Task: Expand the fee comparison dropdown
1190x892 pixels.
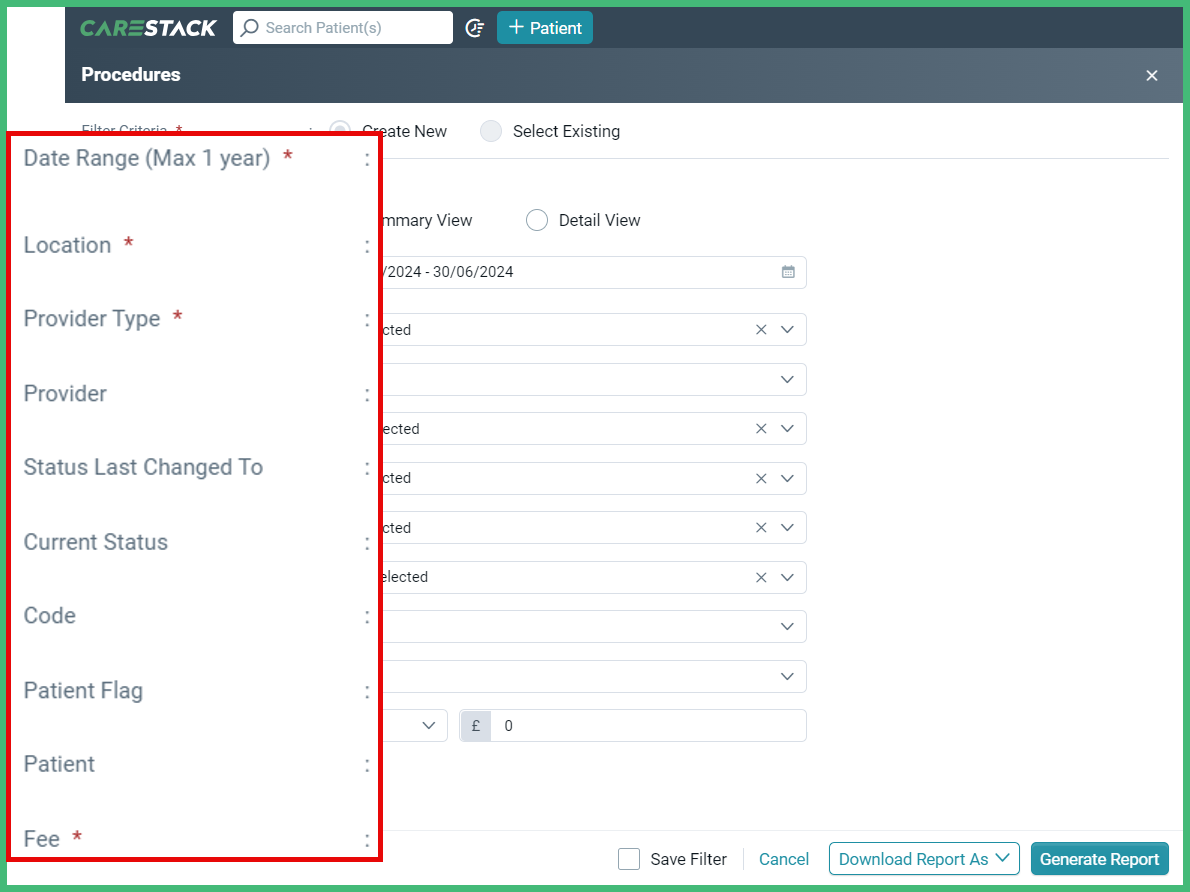Action: pyautogui.click(x=430, y=725)
